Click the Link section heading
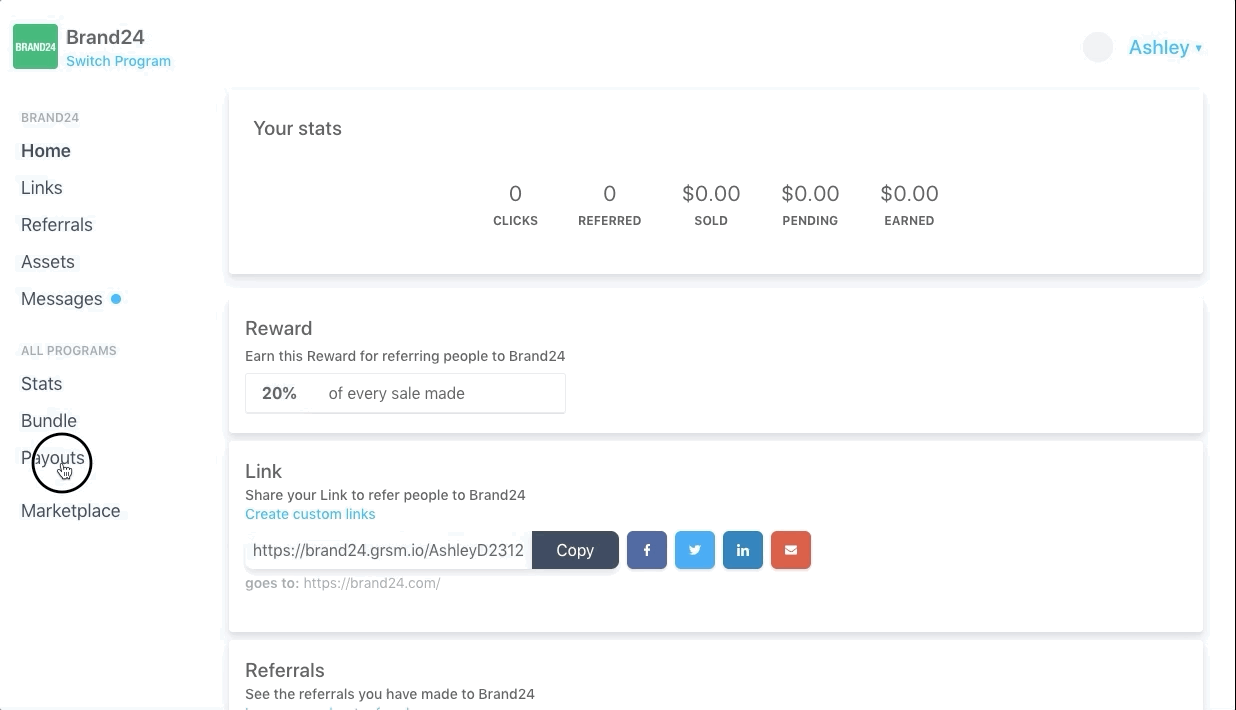This screenshot has height=710, width=1236. [x=263, y=472]
